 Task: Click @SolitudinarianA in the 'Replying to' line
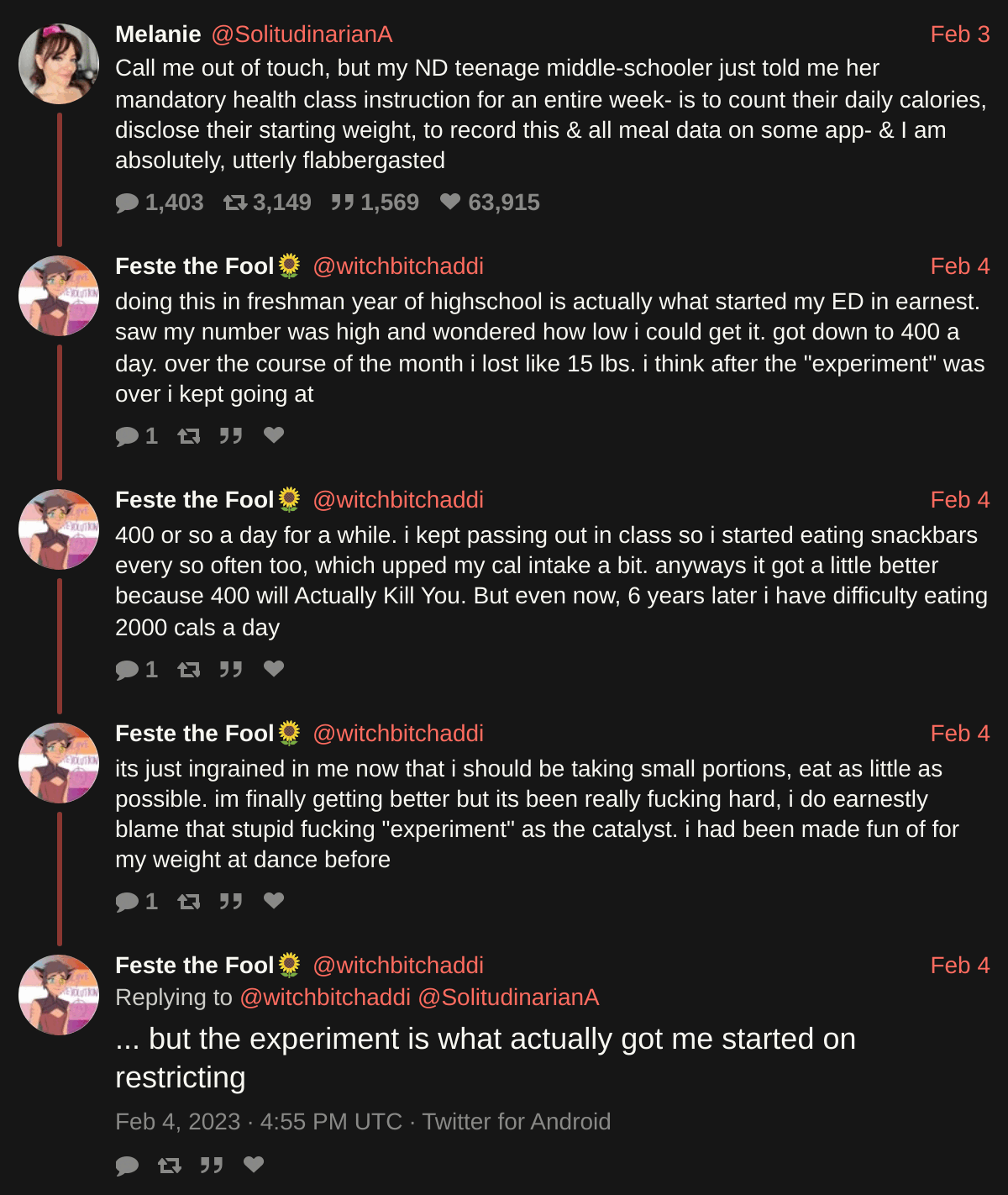[508, 998]
